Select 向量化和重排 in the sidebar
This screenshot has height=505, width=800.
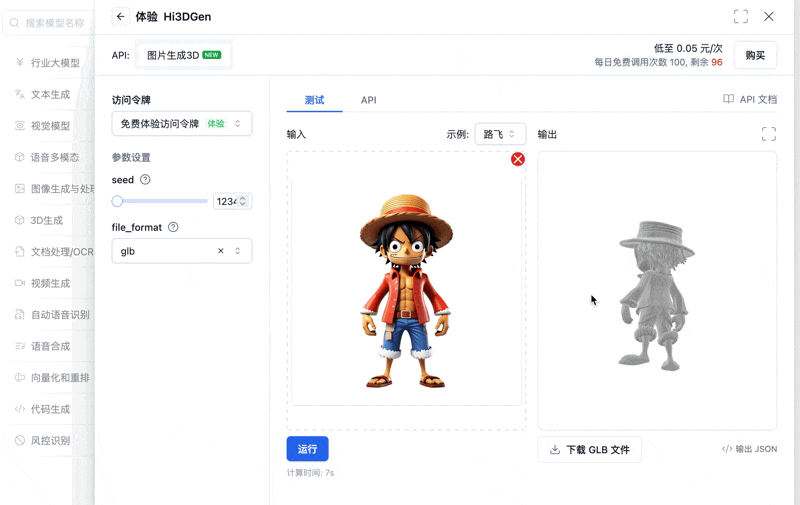[53, 377]
